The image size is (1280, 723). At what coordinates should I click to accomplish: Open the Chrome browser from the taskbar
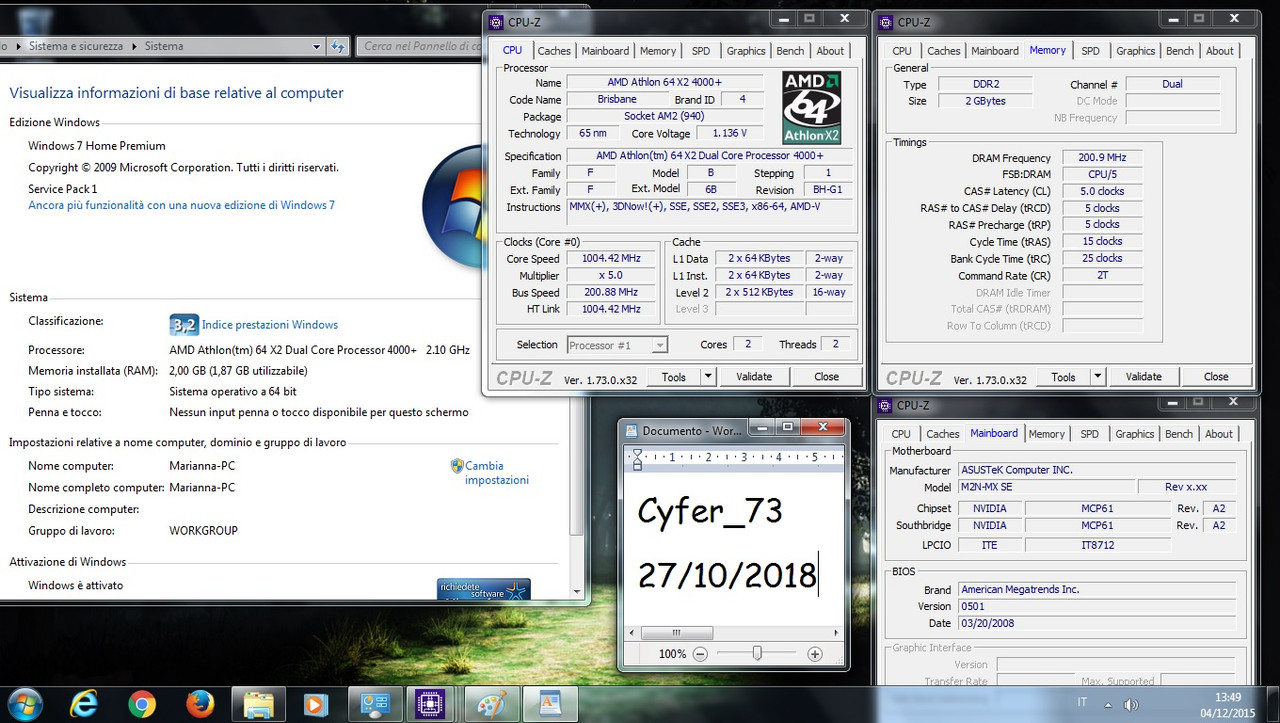pos(142,703)
